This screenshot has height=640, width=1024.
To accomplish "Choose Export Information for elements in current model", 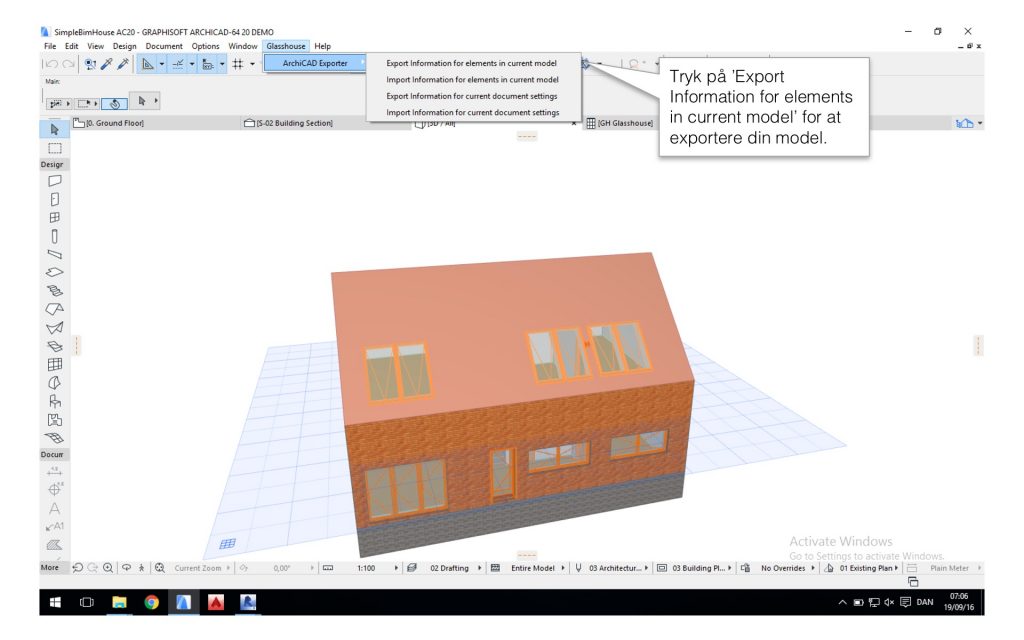I will pos(472,63).
